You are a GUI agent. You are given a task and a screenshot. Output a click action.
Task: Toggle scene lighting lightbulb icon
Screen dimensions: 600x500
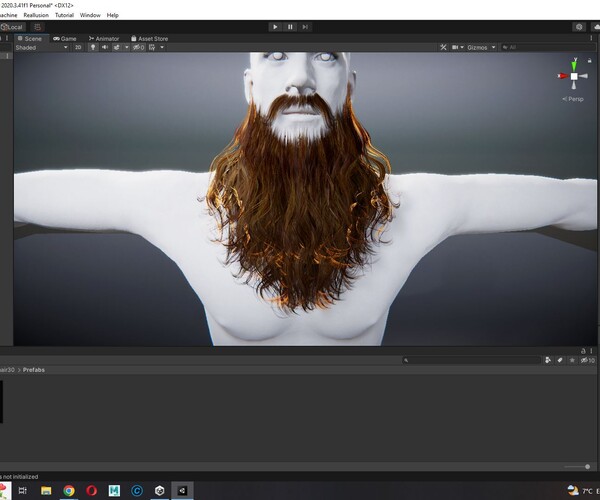pos(93,47)
